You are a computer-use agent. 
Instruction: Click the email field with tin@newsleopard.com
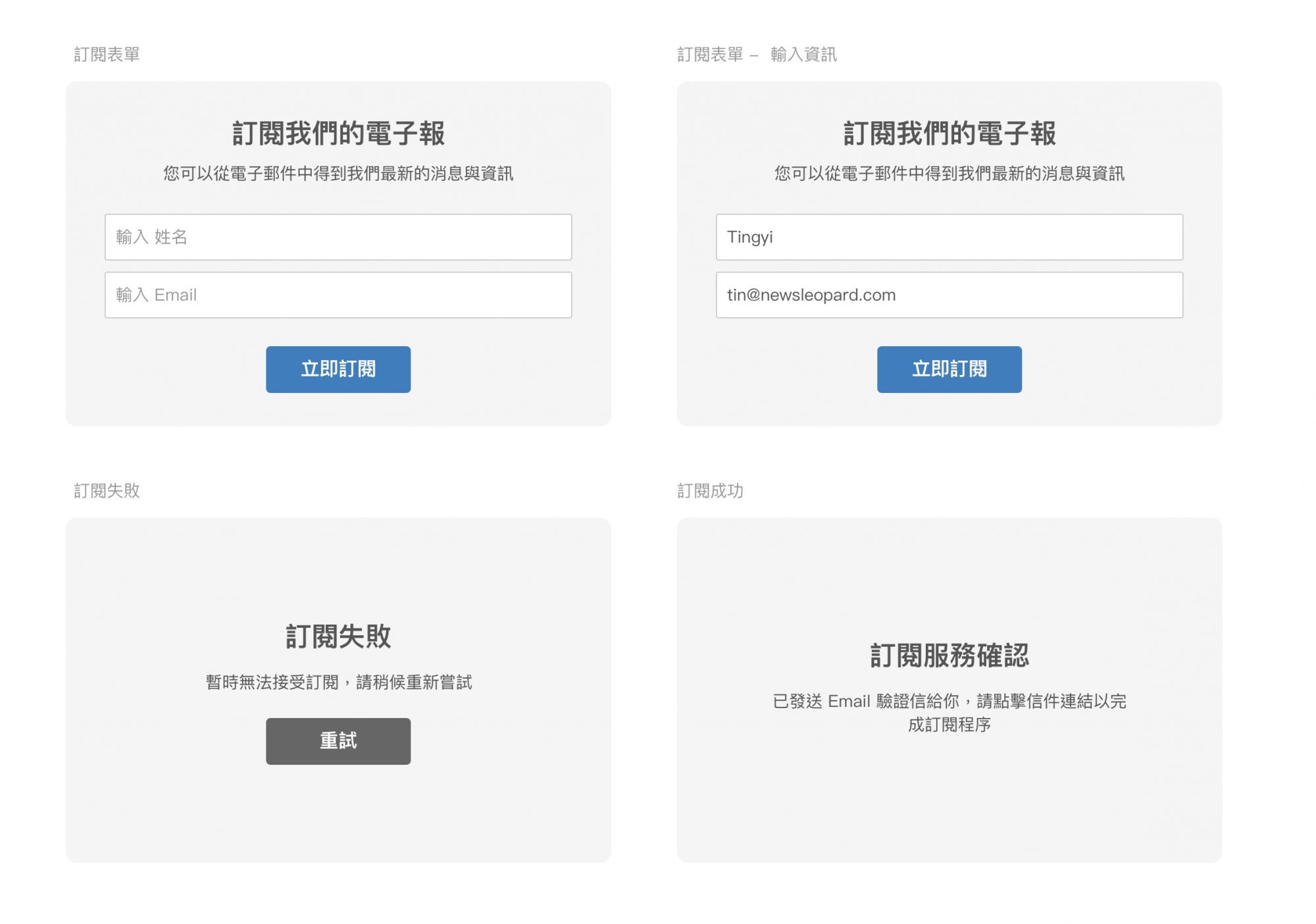[949, 295]
